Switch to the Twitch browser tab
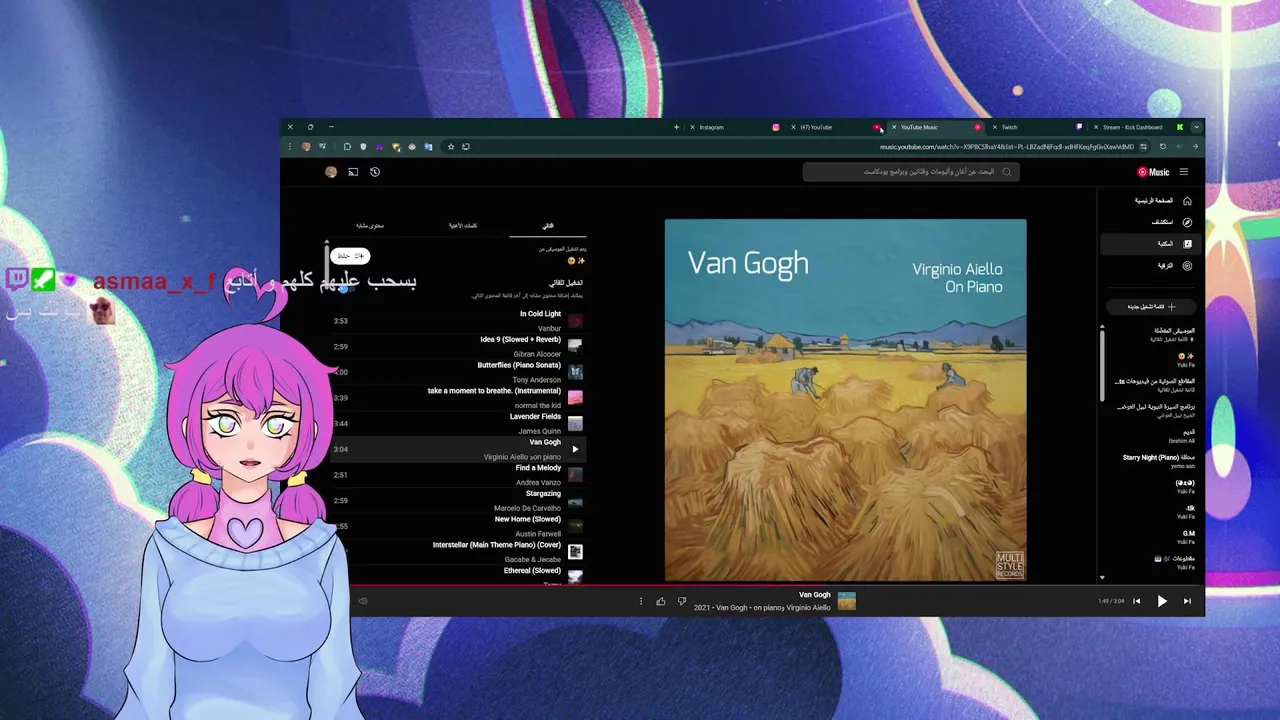Viewport: 1280px width, 720px height. [x=1038, y=127]
